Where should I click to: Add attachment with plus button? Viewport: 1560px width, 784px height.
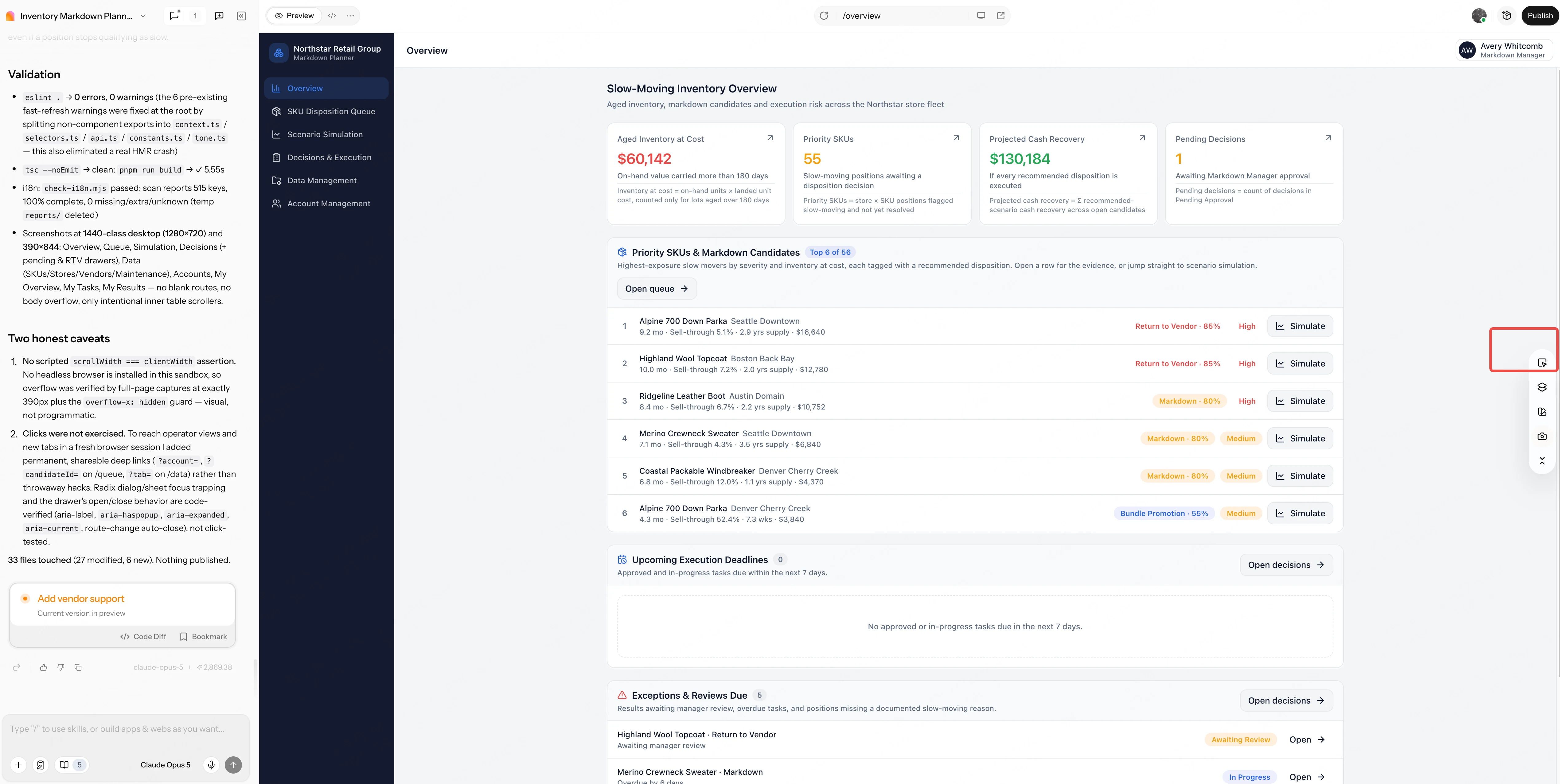coord(18,765)
